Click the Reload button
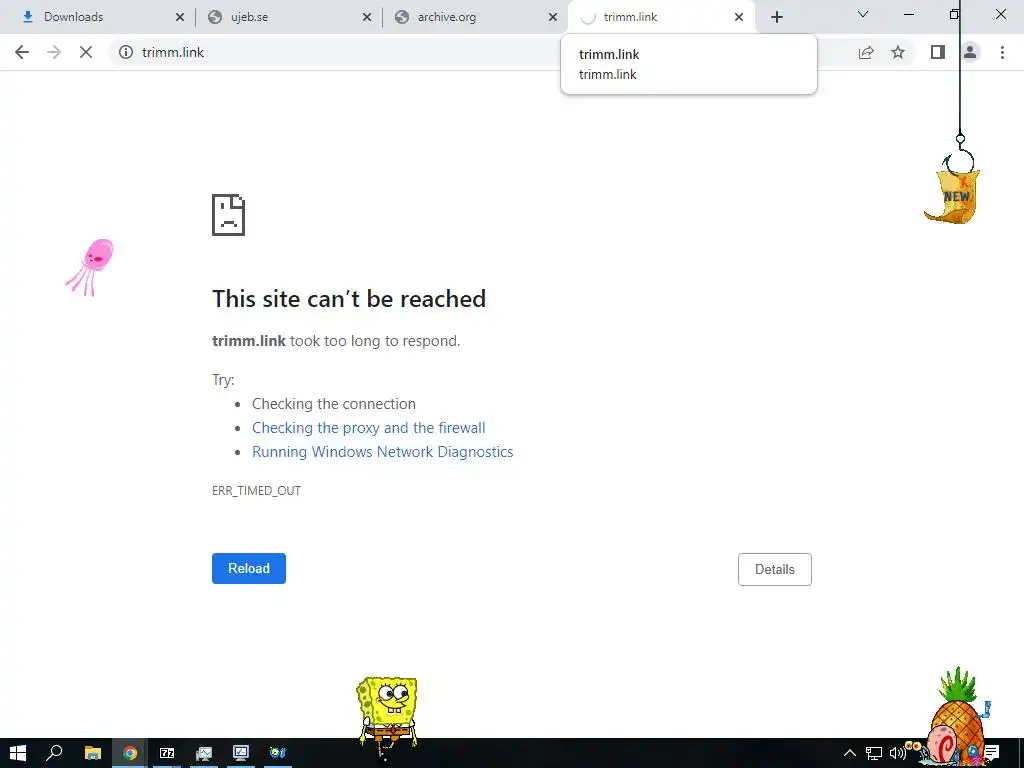Screen dimensions: 1024x768 249,568
